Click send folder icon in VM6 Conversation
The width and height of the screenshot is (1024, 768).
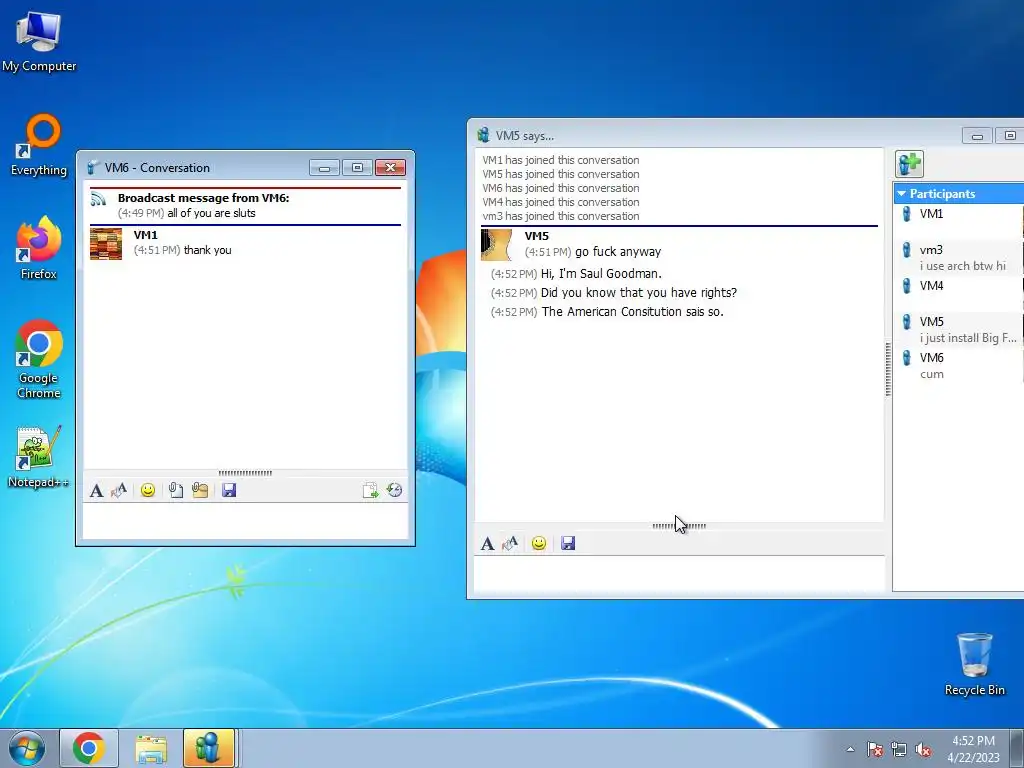200,490
